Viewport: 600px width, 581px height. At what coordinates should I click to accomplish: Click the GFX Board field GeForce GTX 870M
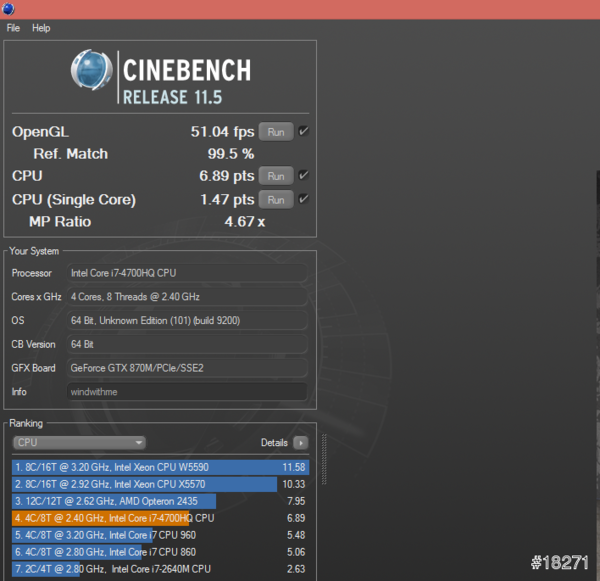[x=187, y=368]
